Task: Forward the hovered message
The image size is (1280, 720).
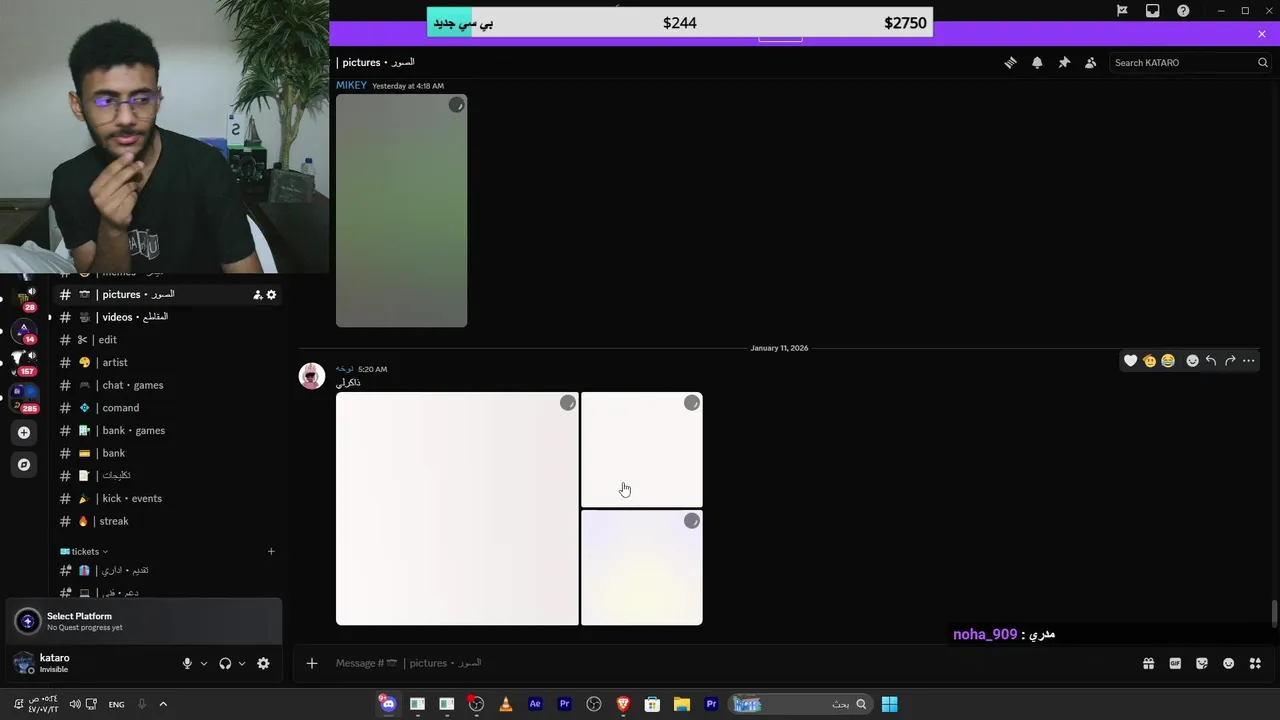Action: pos(1230,361)
